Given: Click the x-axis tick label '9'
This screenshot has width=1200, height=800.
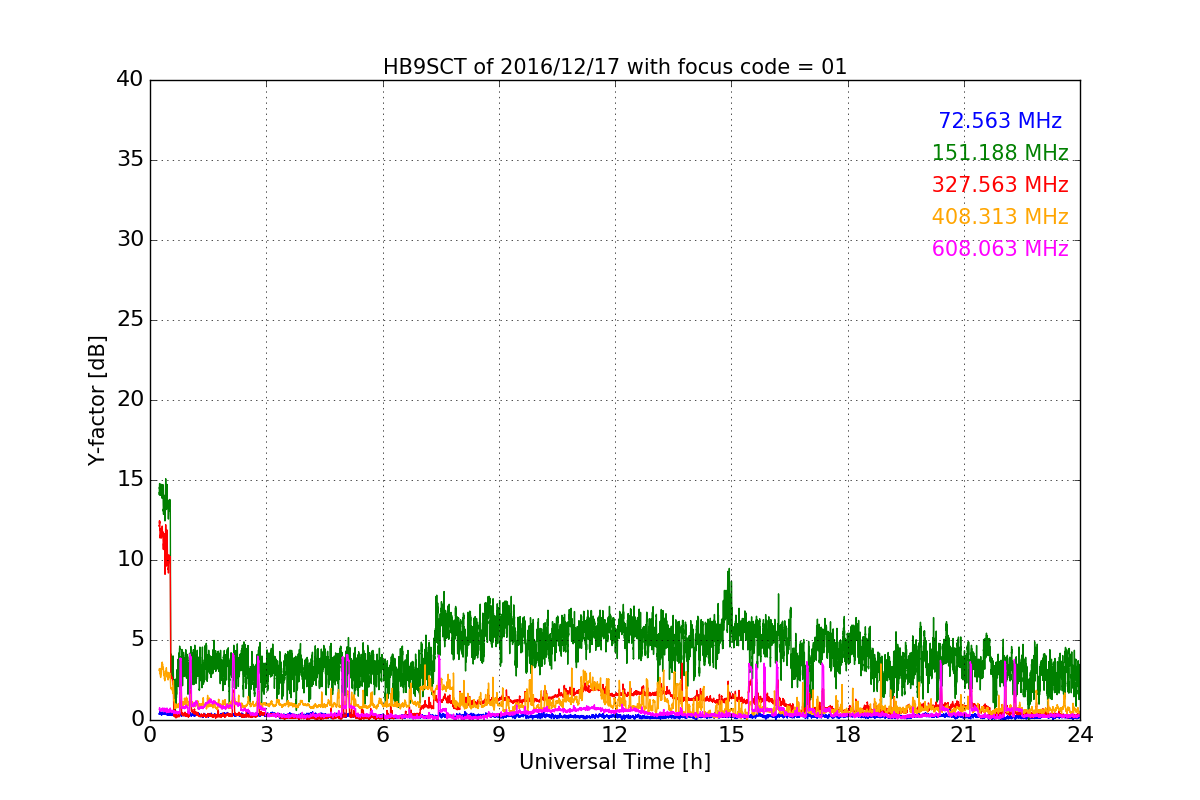Looking at the screenshot, I should 499,734.
